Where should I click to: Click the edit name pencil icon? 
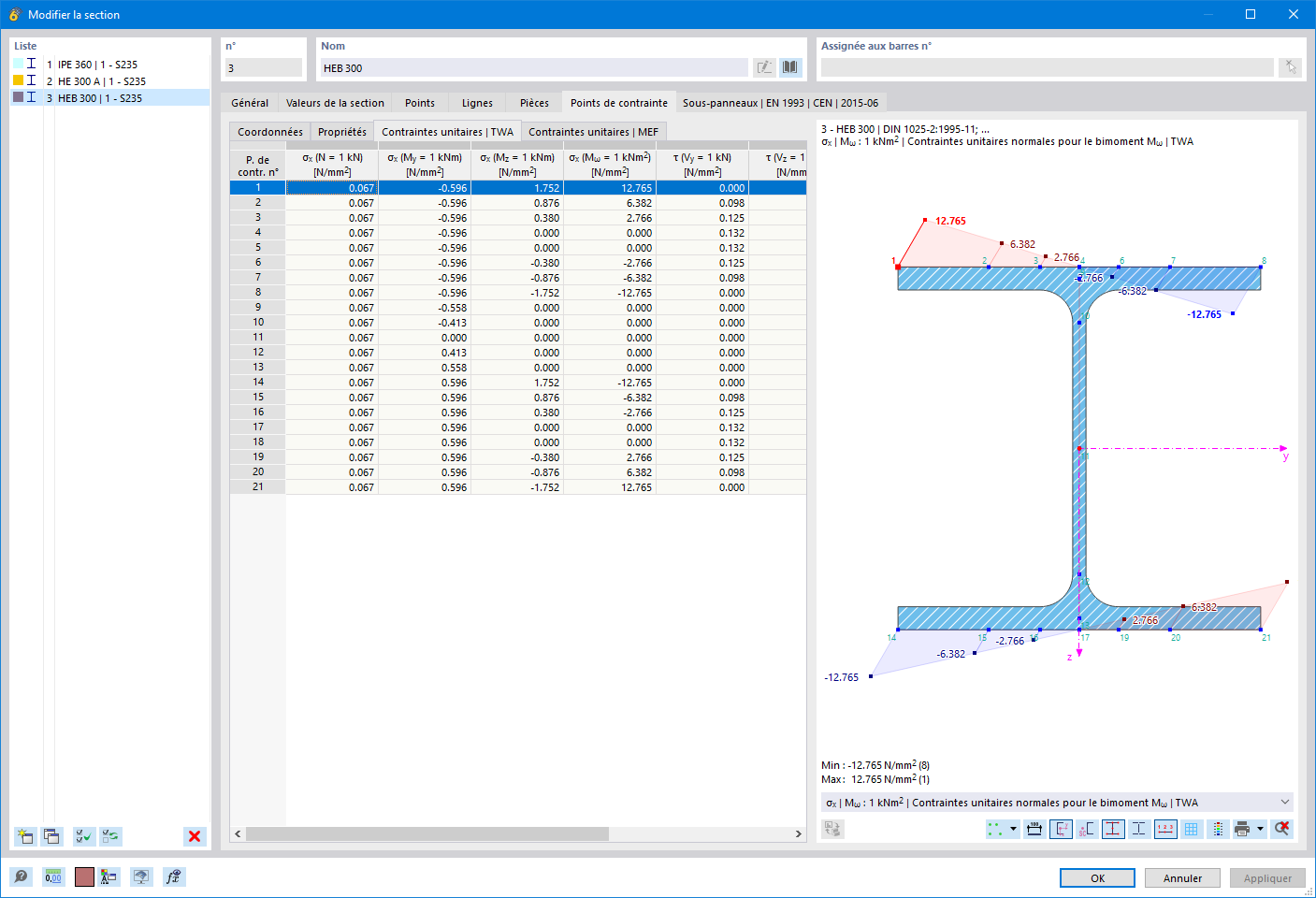[764, 67]
